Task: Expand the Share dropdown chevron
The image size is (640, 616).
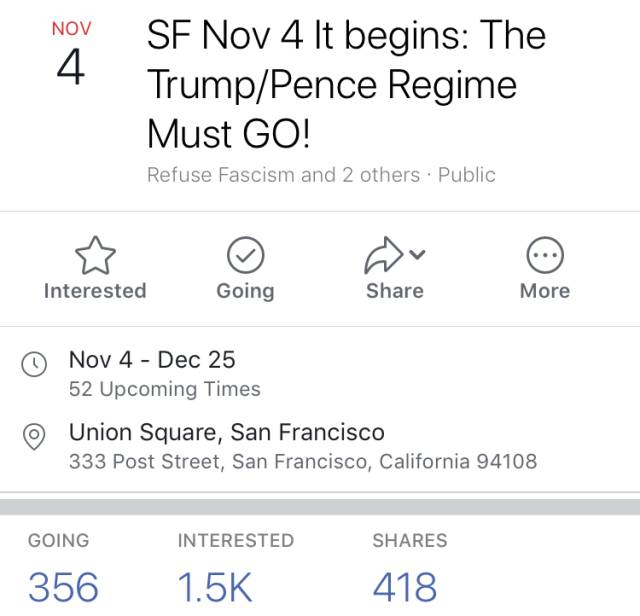Action: 418,255
